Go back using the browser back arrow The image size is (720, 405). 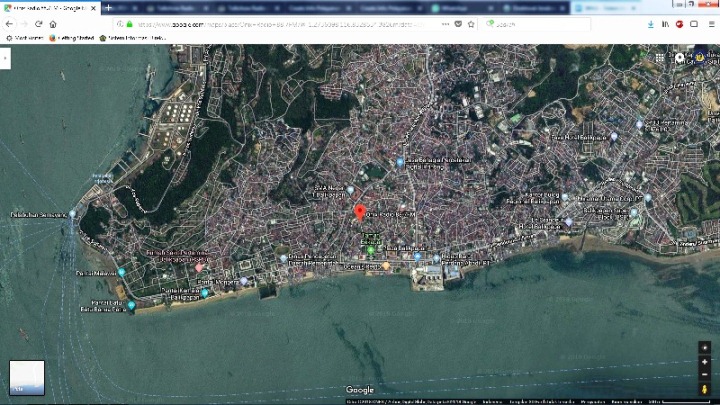[x=10, y=24]
